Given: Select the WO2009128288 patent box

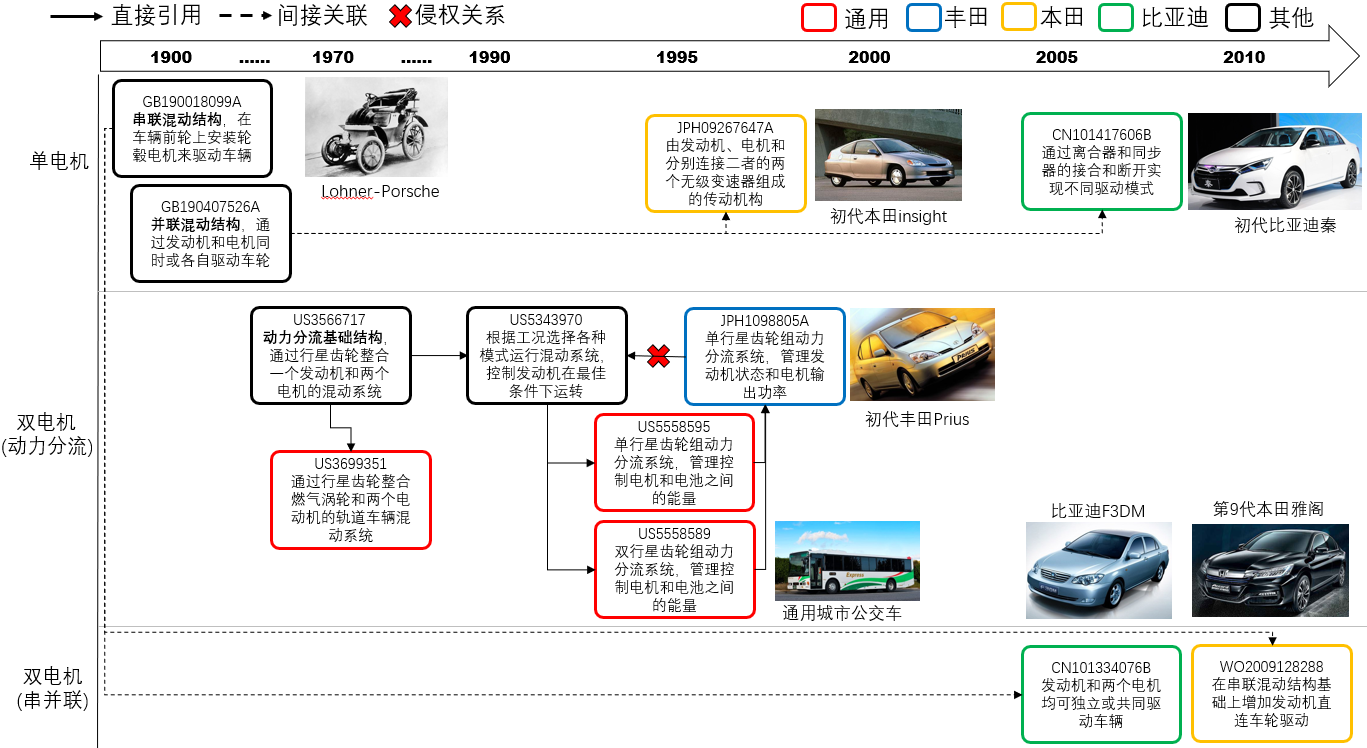Looking at the screenshot, I should [x=1272, y=693].
